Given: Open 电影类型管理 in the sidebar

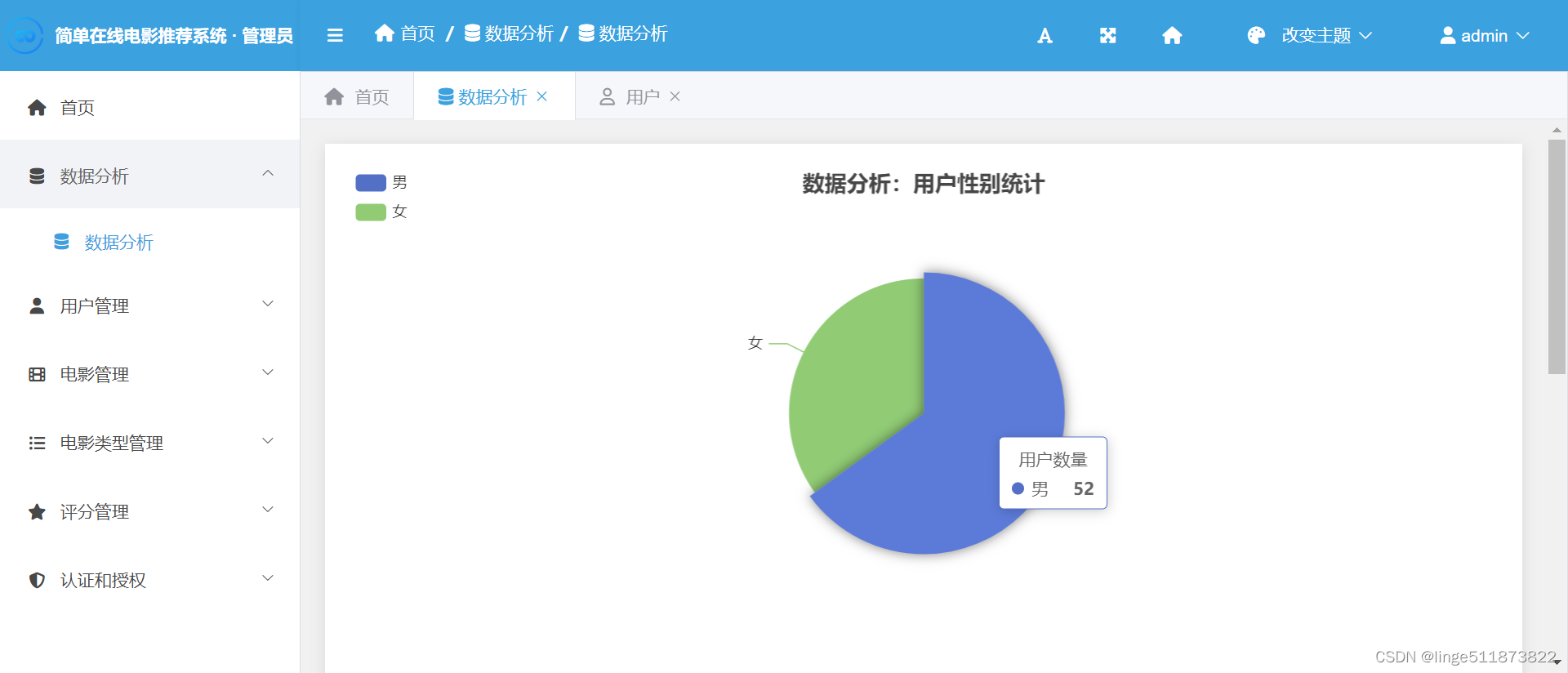Looking at the screenshot, I should click(149, 443).
